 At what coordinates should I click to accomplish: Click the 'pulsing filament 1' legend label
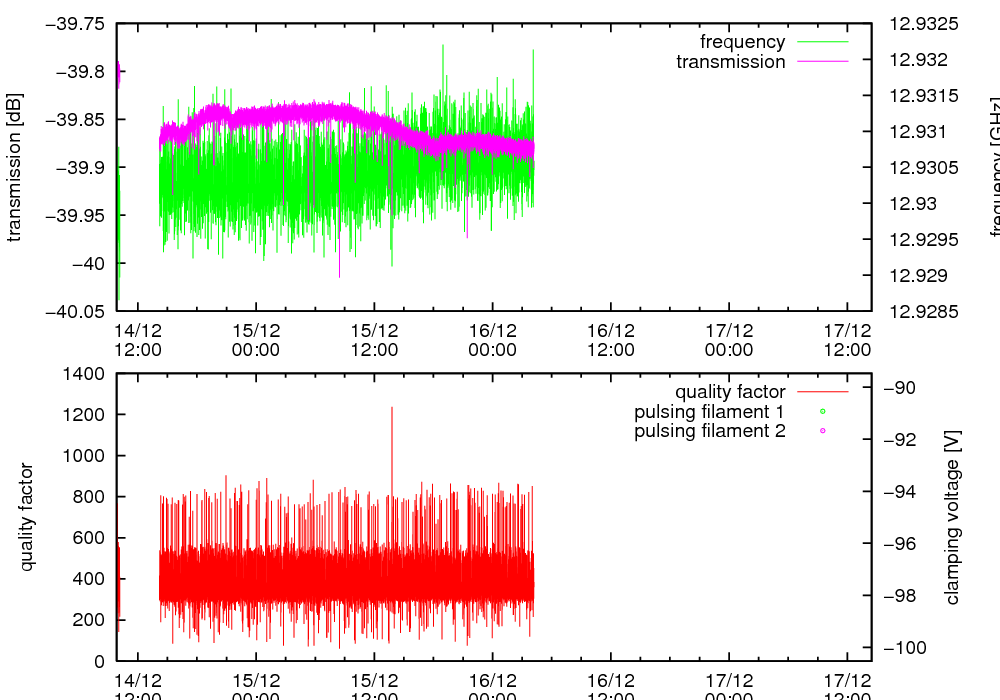(709, 412)
